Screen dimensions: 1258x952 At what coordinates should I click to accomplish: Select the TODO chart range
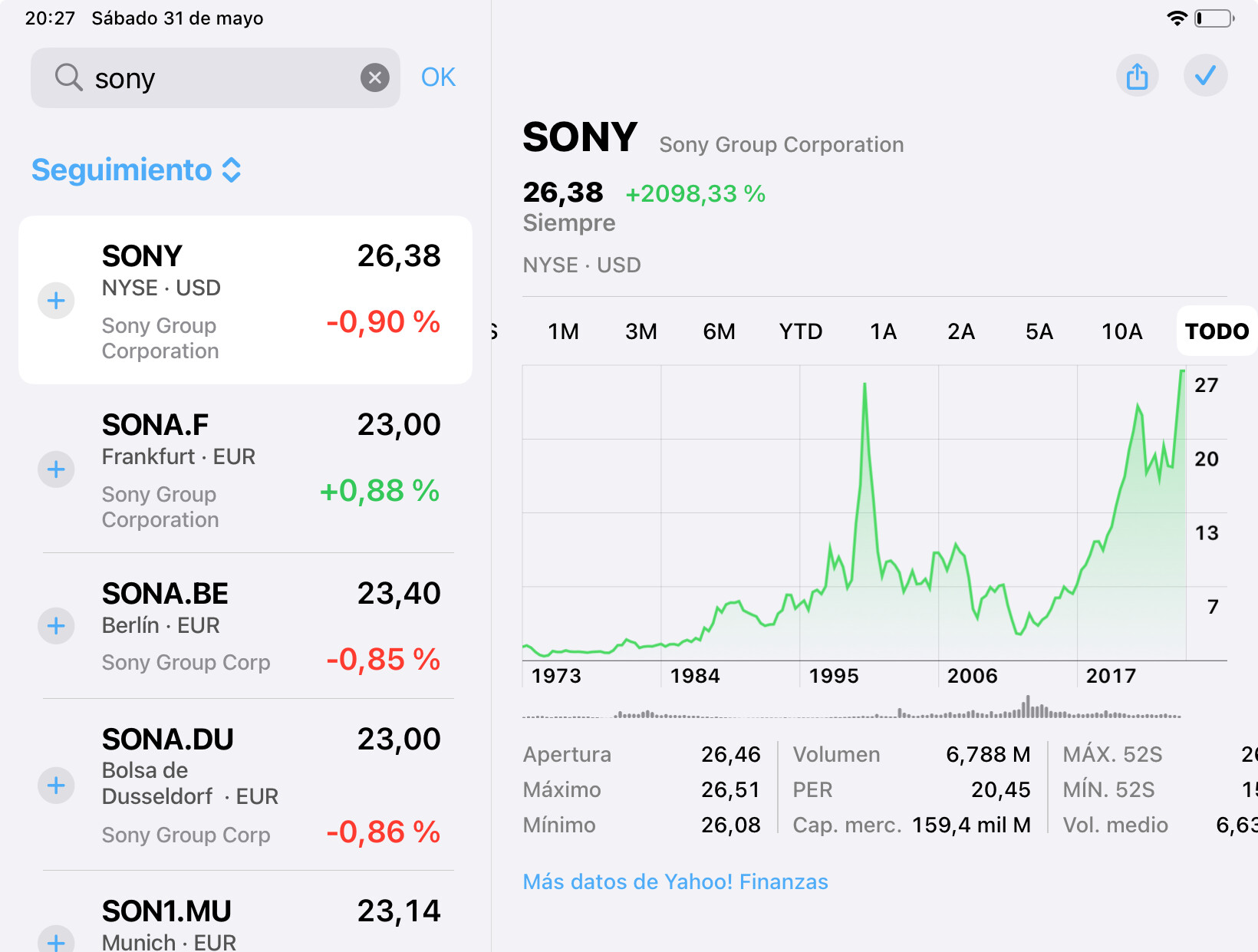click(1217, 331)
